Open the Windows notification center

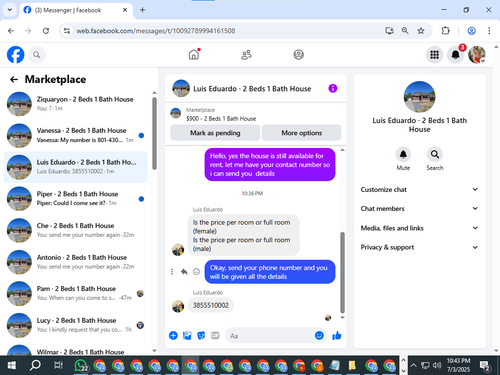point(484,366)
